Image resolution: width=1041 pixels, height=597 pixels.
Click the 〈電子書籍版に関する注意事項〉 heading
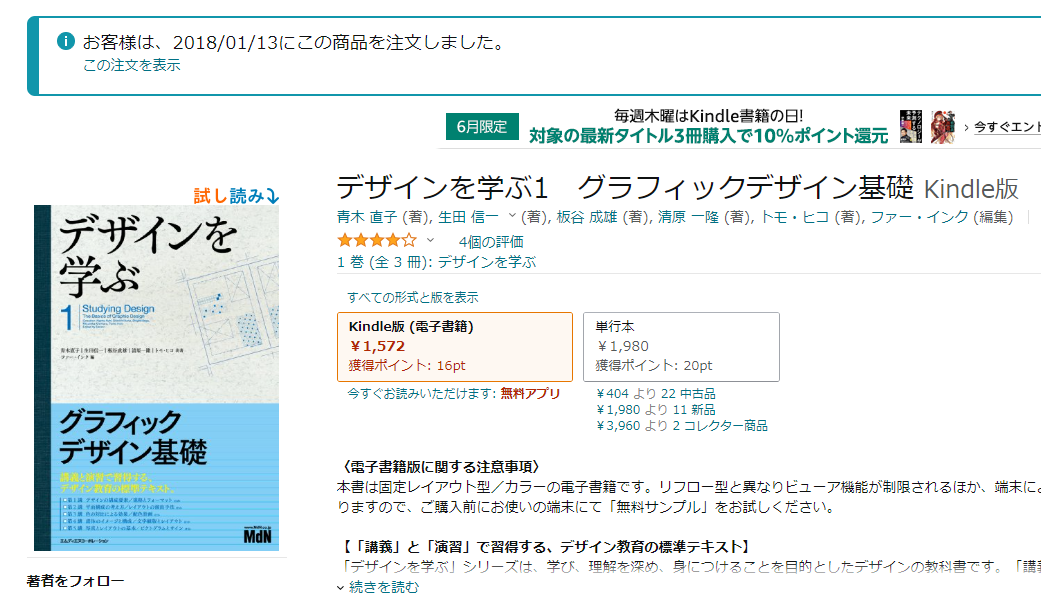pos(441,467)
